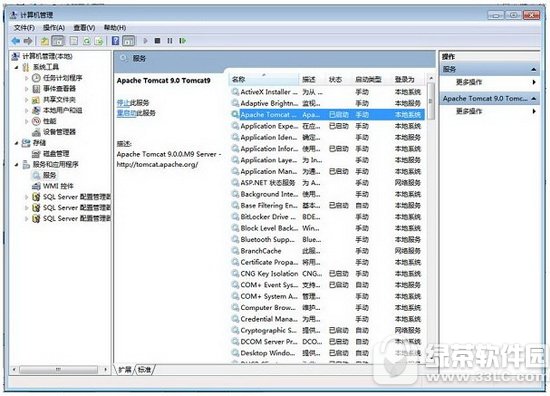Select the Background Intelligent service row
This screenshot has height=396, width=550.
pyautogui.click(x=328, y=194)
